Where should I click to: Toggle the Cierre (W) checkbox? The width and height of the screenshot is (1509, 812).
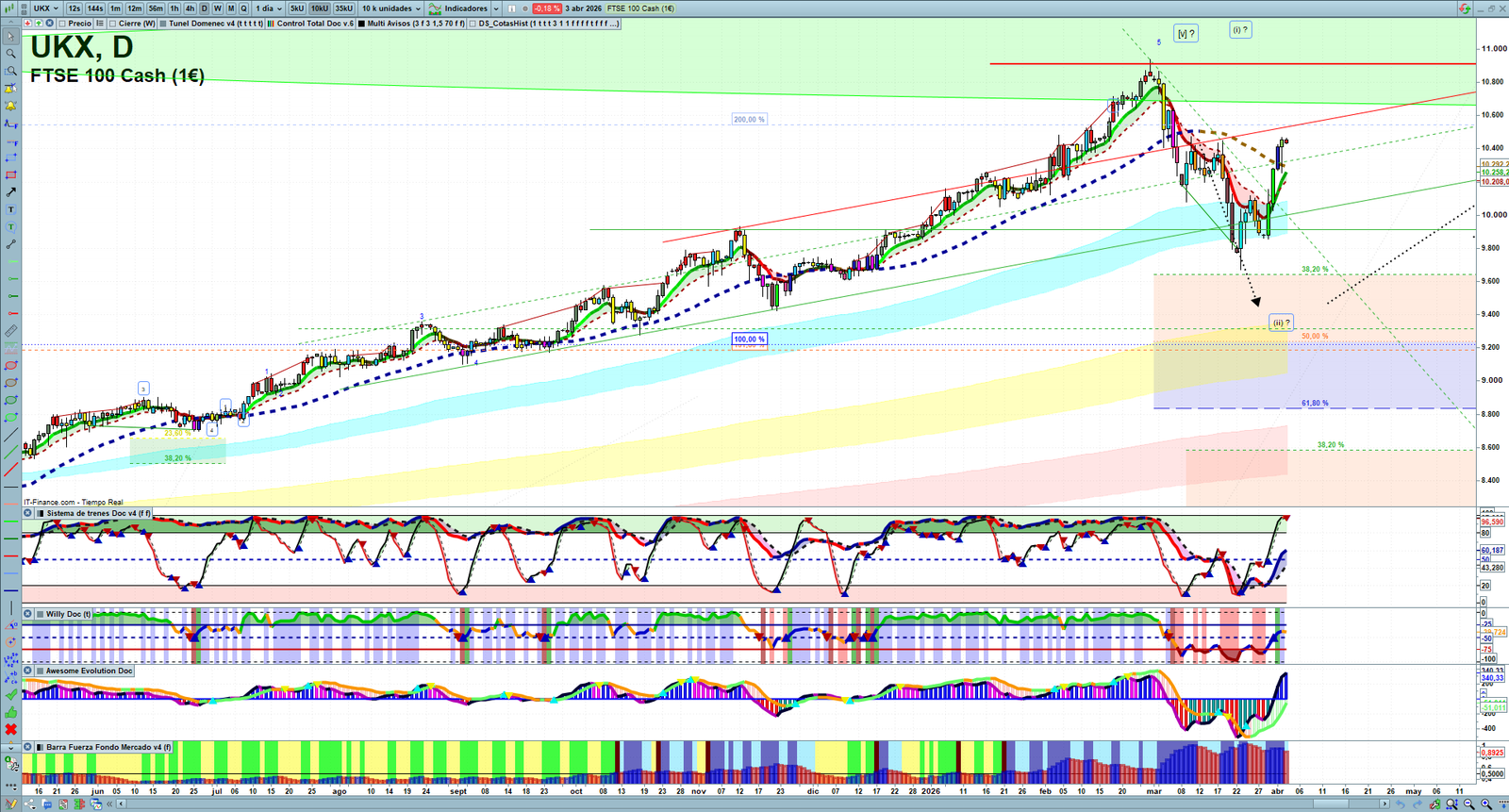point(113,24)
